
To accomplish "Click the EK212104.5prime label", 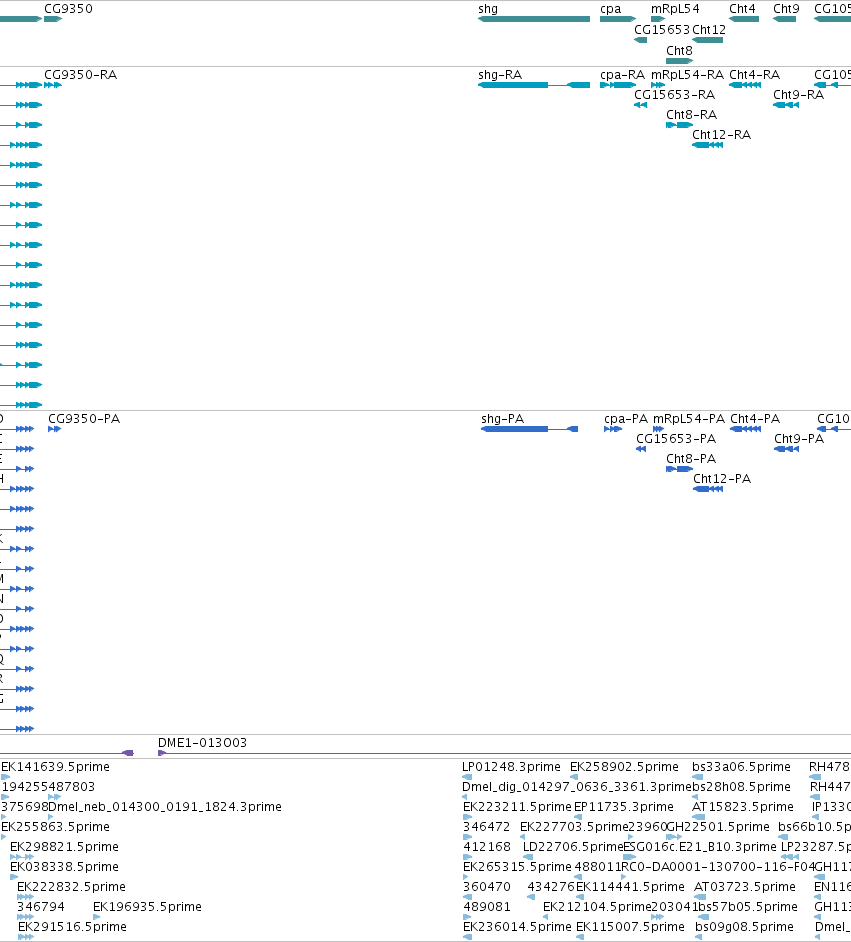I will (597, 907).
